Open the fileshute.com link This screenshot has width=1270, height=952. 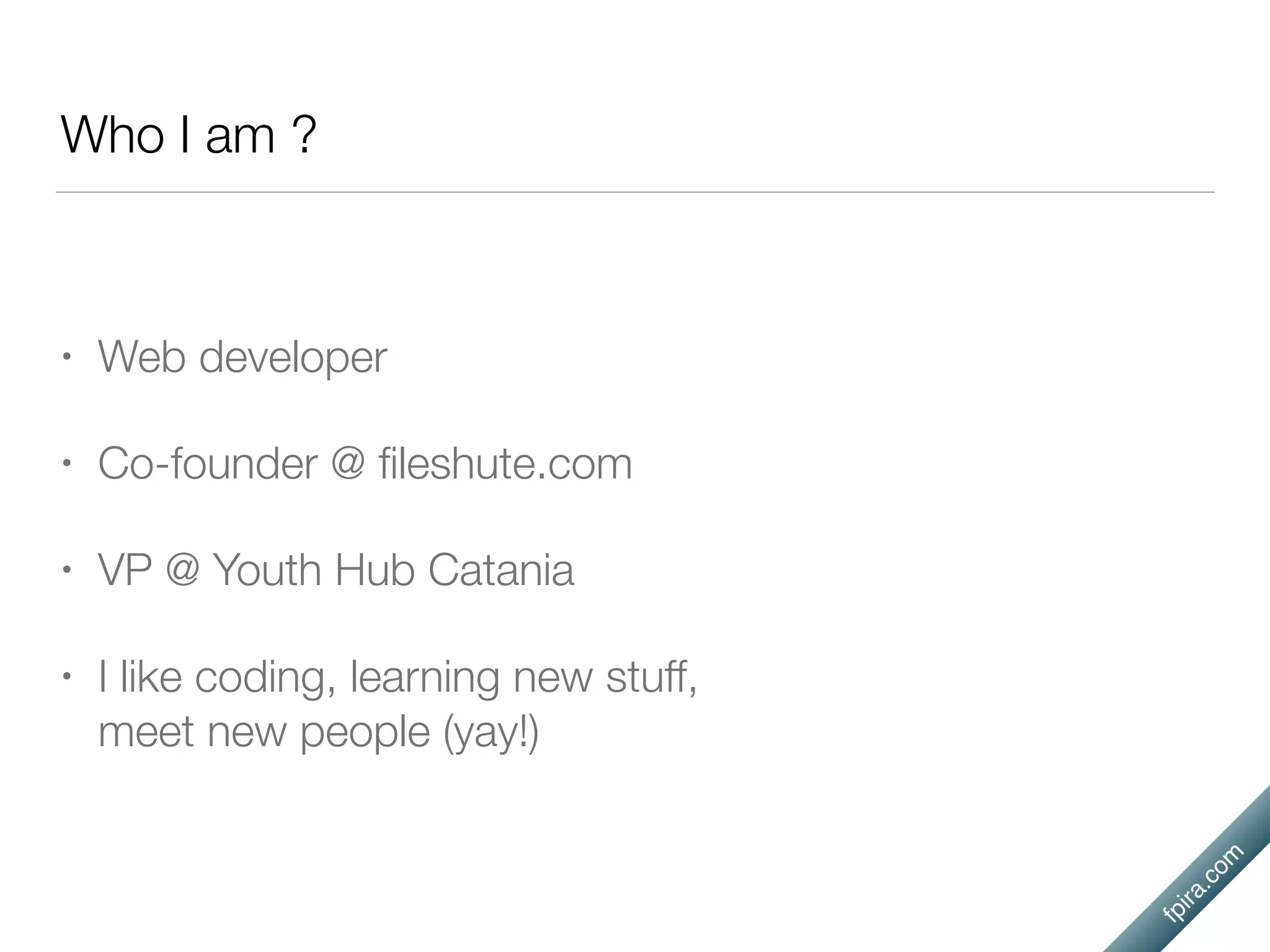click(x=505, y=464)
